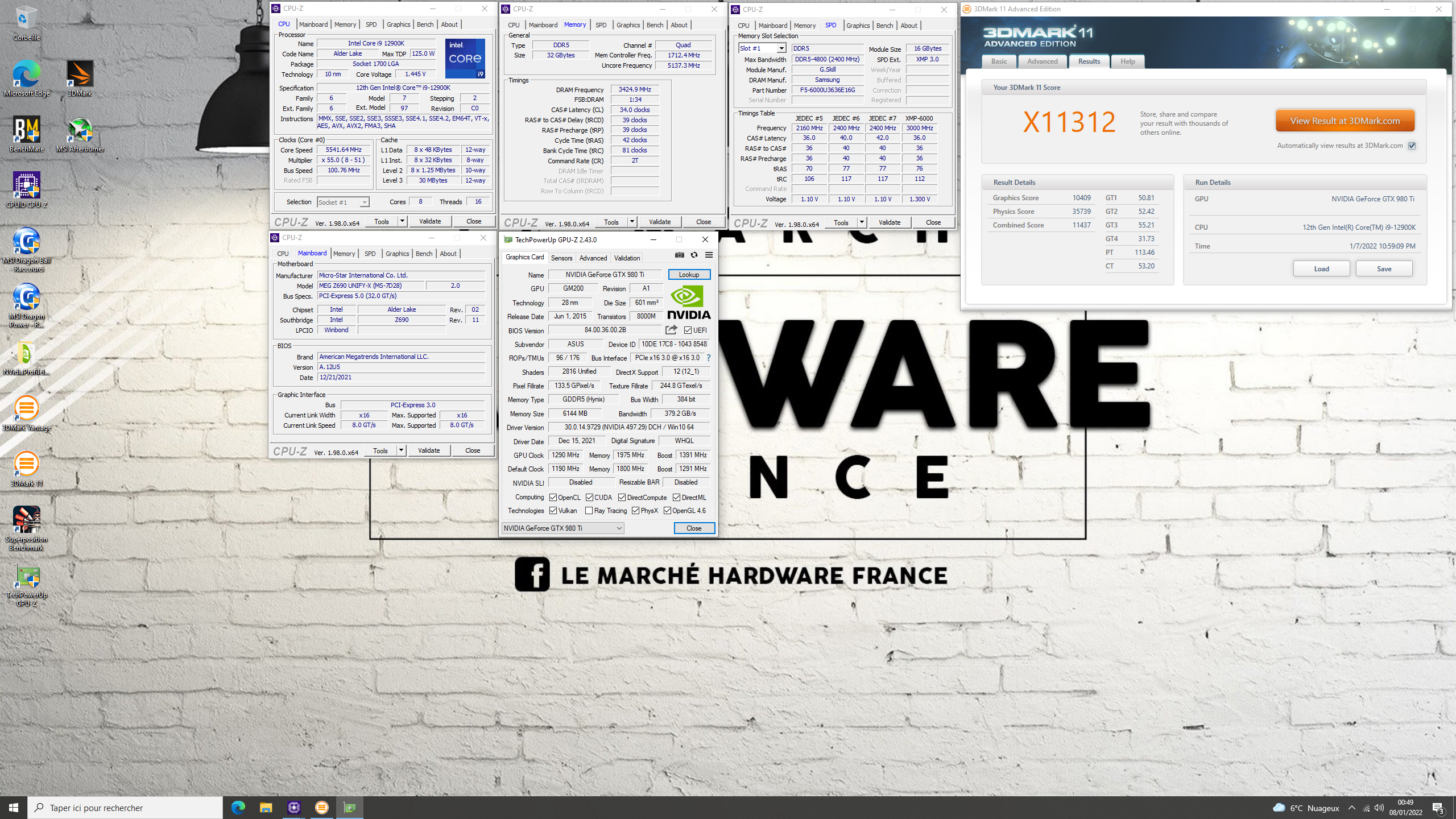Open GPU-Z hamburger menu icon
The width and height of the screenshot is (1456, 819).
point(709,255)
